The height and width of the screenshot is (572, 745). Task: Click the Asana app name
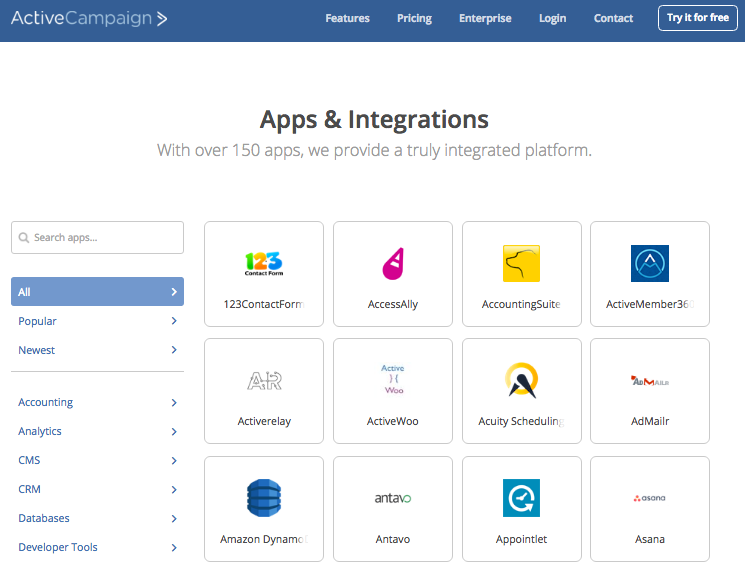click(649, 539)
